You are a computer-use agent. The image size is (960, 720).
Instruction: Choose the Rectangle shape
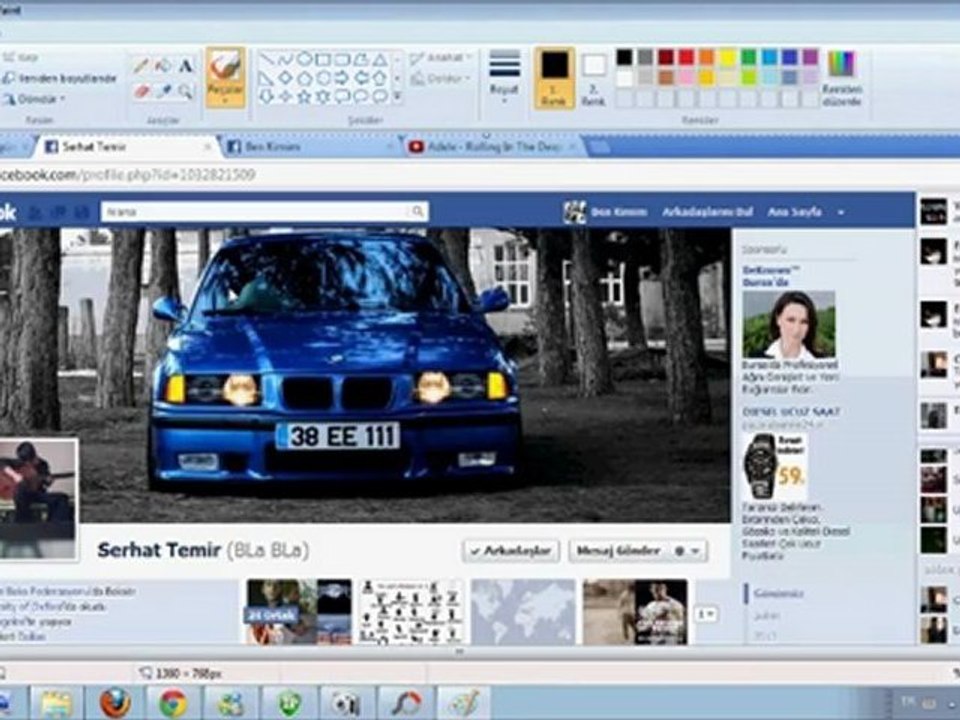pyautogui.click(x=323, y=59)
